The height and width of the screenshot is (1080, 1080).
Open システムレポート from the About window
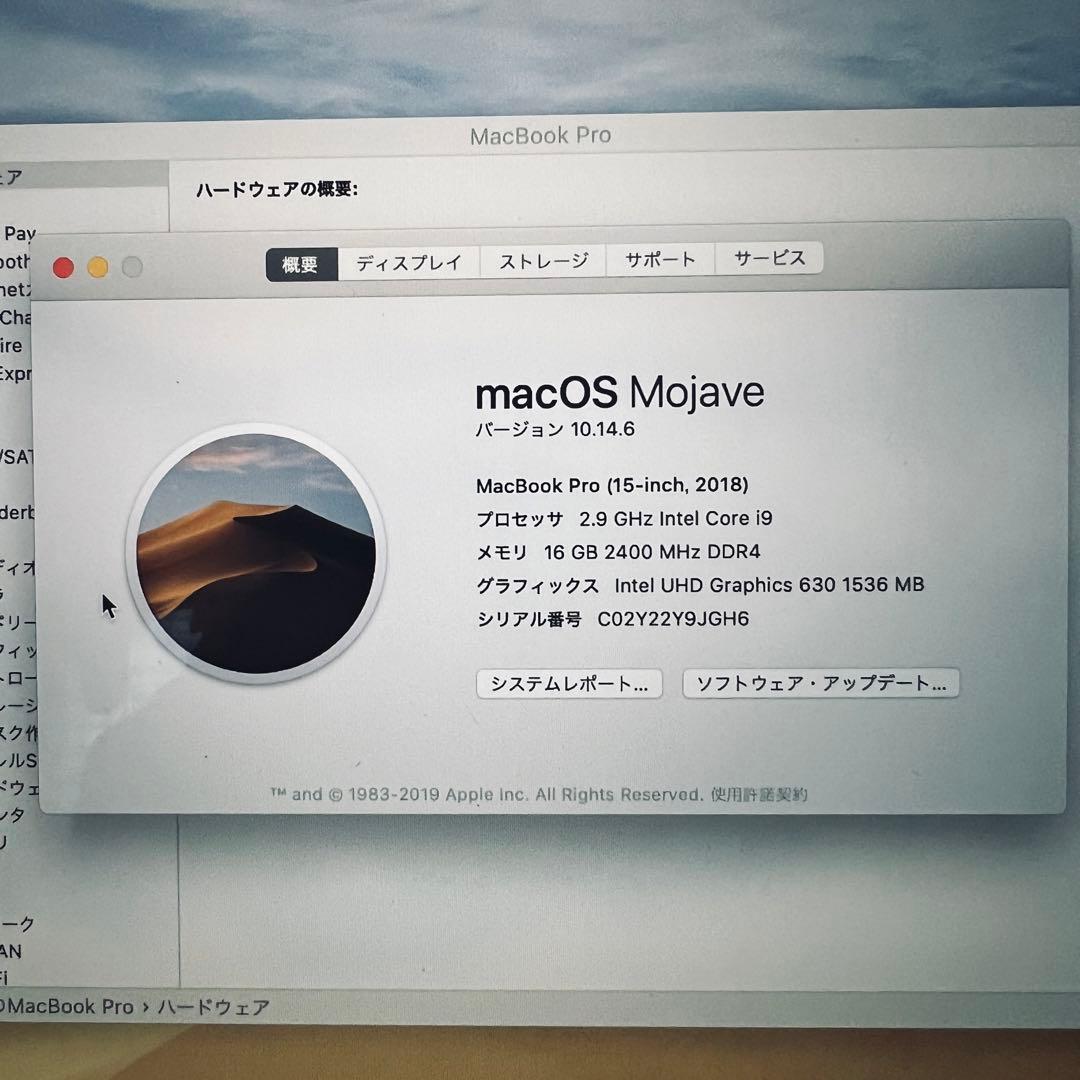568,684
